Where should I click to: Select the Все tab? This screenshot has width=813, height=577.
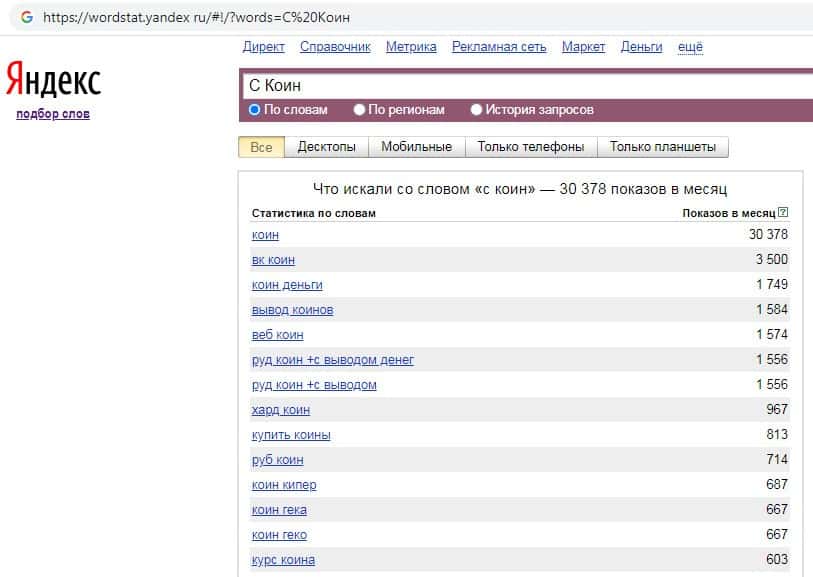pos(261,147)
